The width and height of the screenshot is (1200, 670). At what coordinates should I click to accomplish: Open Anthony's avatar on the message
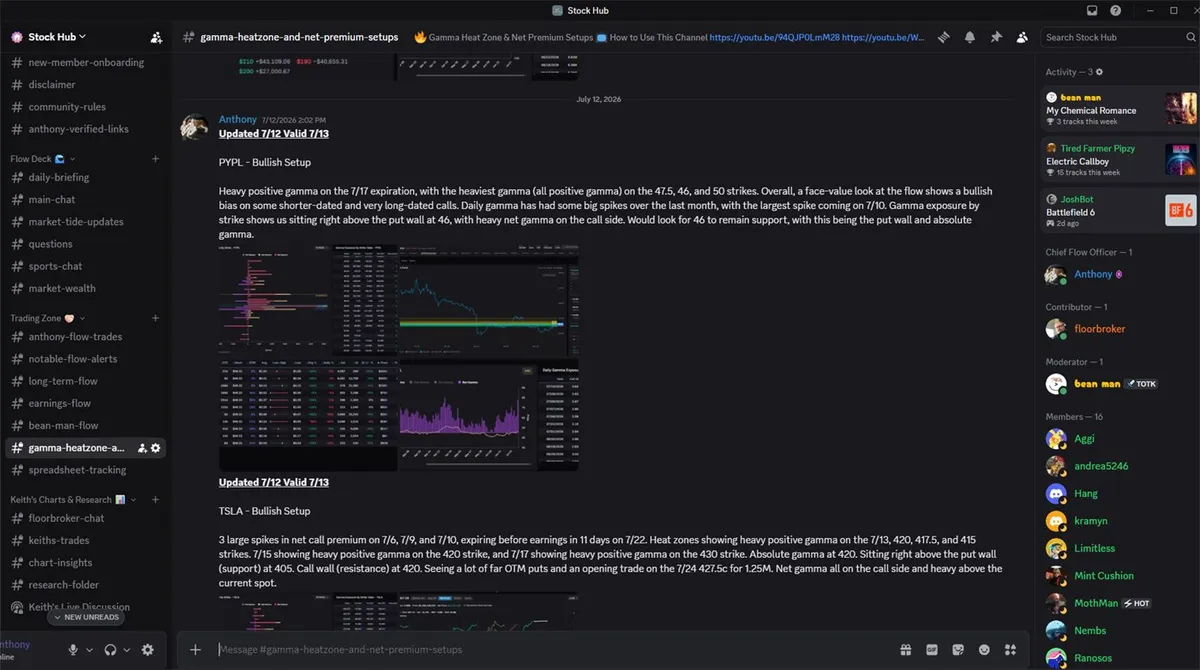(194, 127)
